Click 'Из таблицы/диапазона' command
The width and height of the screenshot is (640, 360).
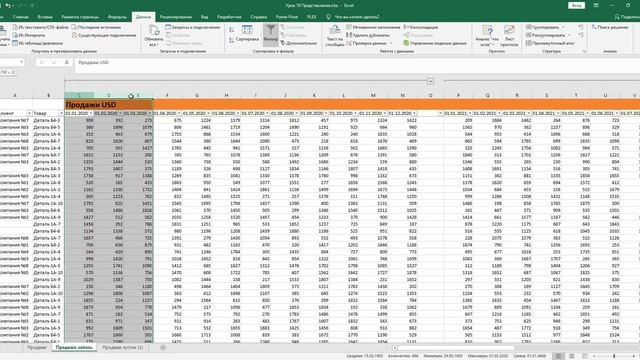(38, 43)
